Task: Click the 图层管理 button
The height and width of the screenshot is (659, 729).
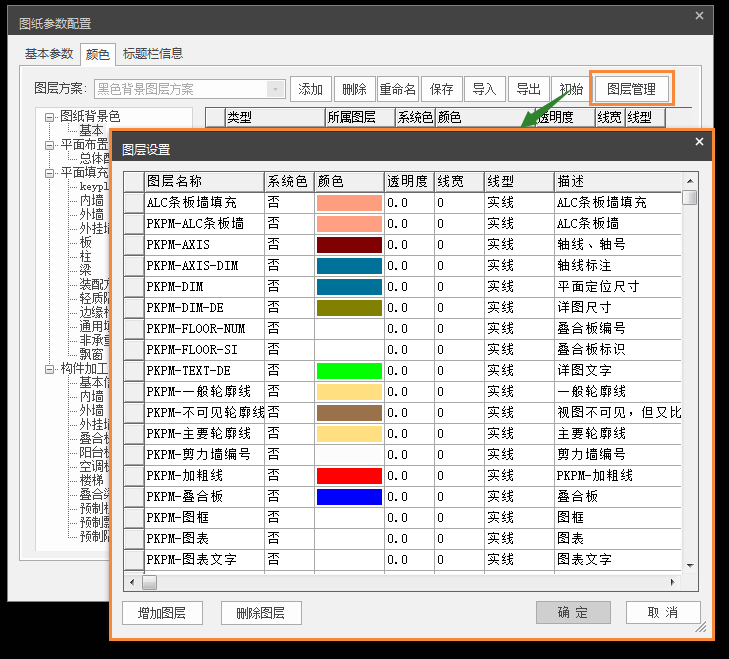Action: 631,89
